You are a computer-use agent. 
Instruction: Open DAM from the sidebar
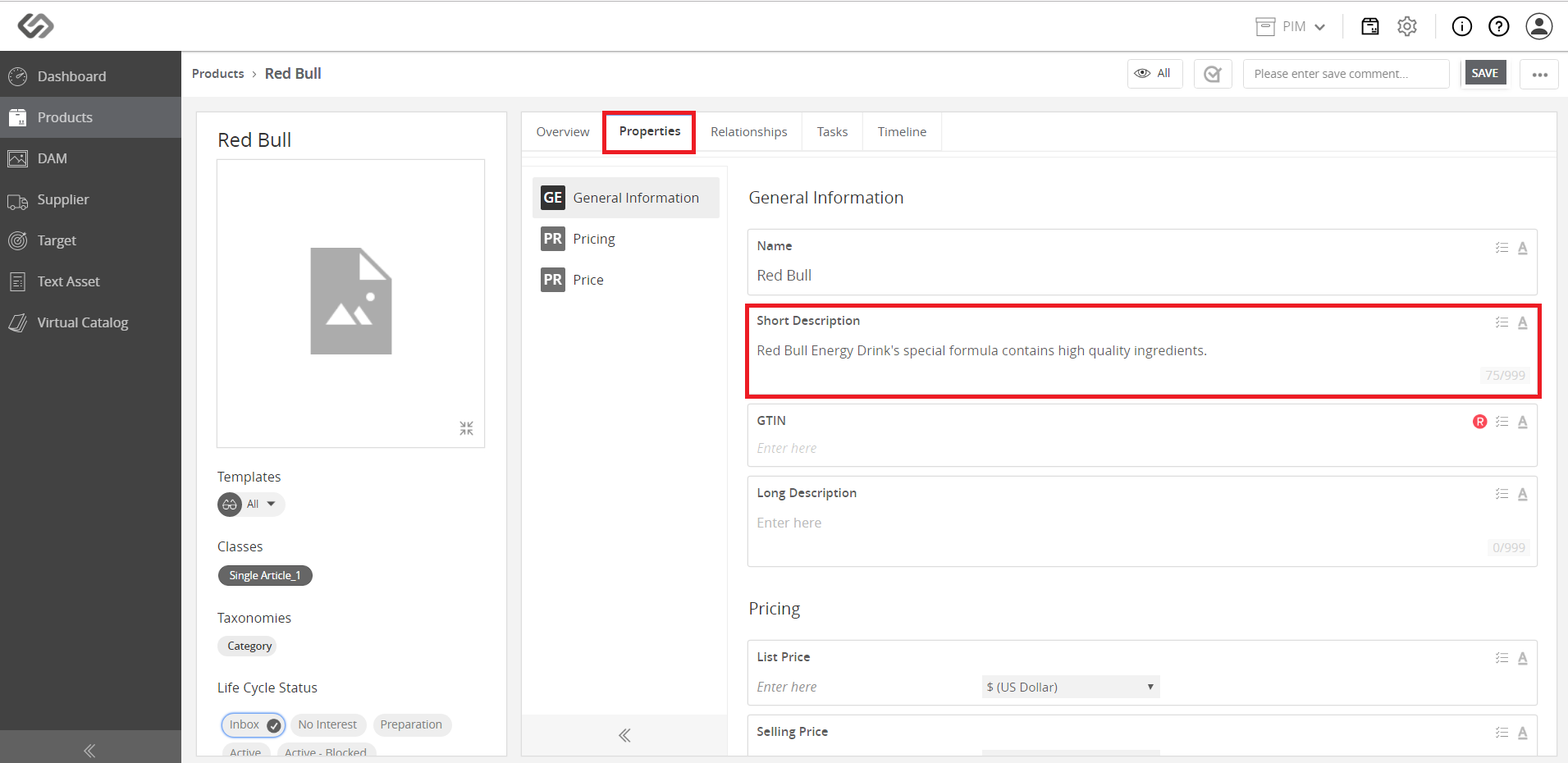pos(90,158)
